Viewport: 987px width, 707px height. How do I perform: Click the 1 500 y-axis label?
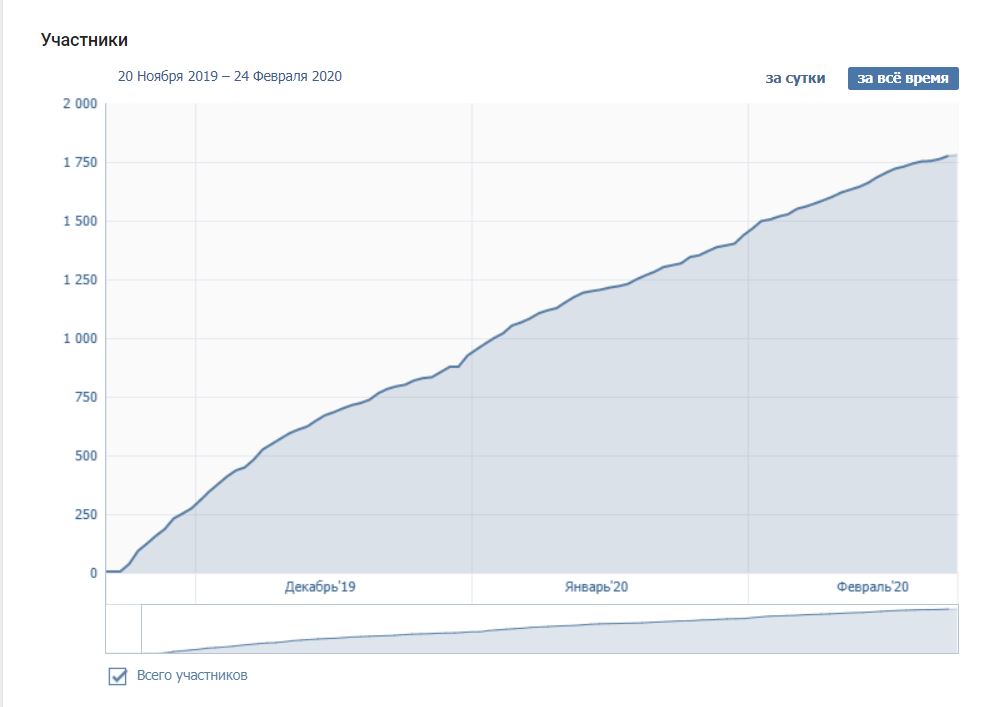click(80, 221)
